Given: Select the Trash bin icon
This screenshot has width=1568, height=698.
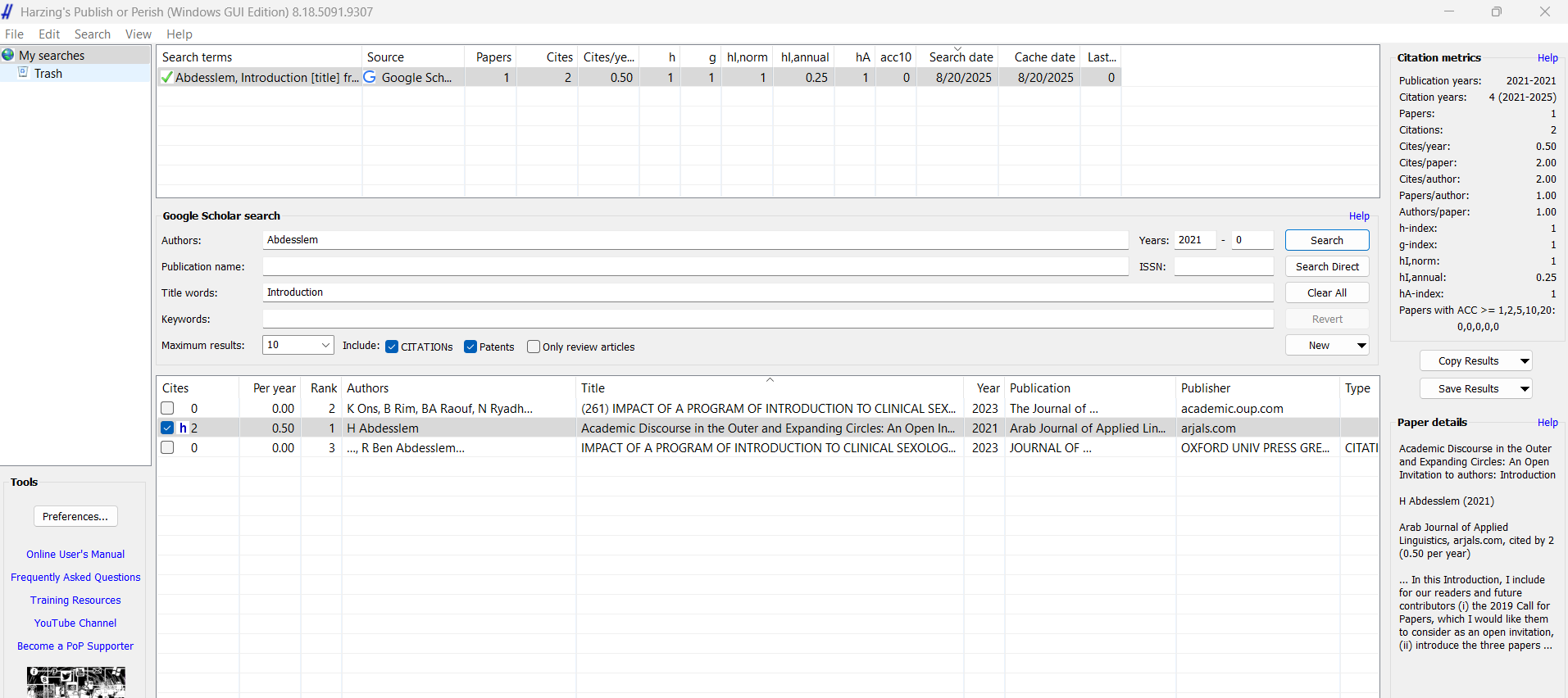Looking at the screenshot, I should [24, 73].
